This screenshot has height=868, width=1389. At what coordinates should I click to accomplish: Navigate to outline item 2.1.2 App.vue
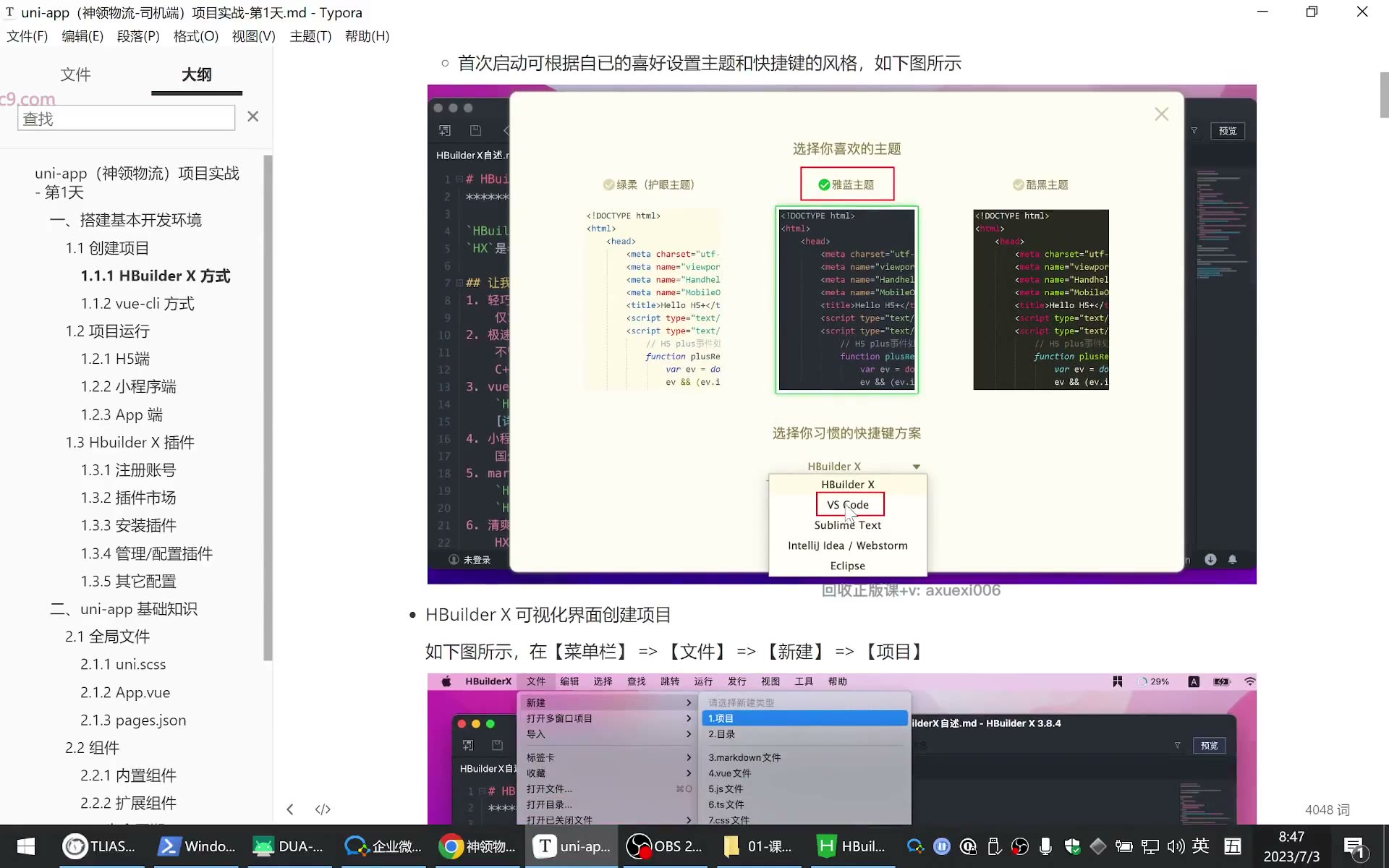pos(125,692)
